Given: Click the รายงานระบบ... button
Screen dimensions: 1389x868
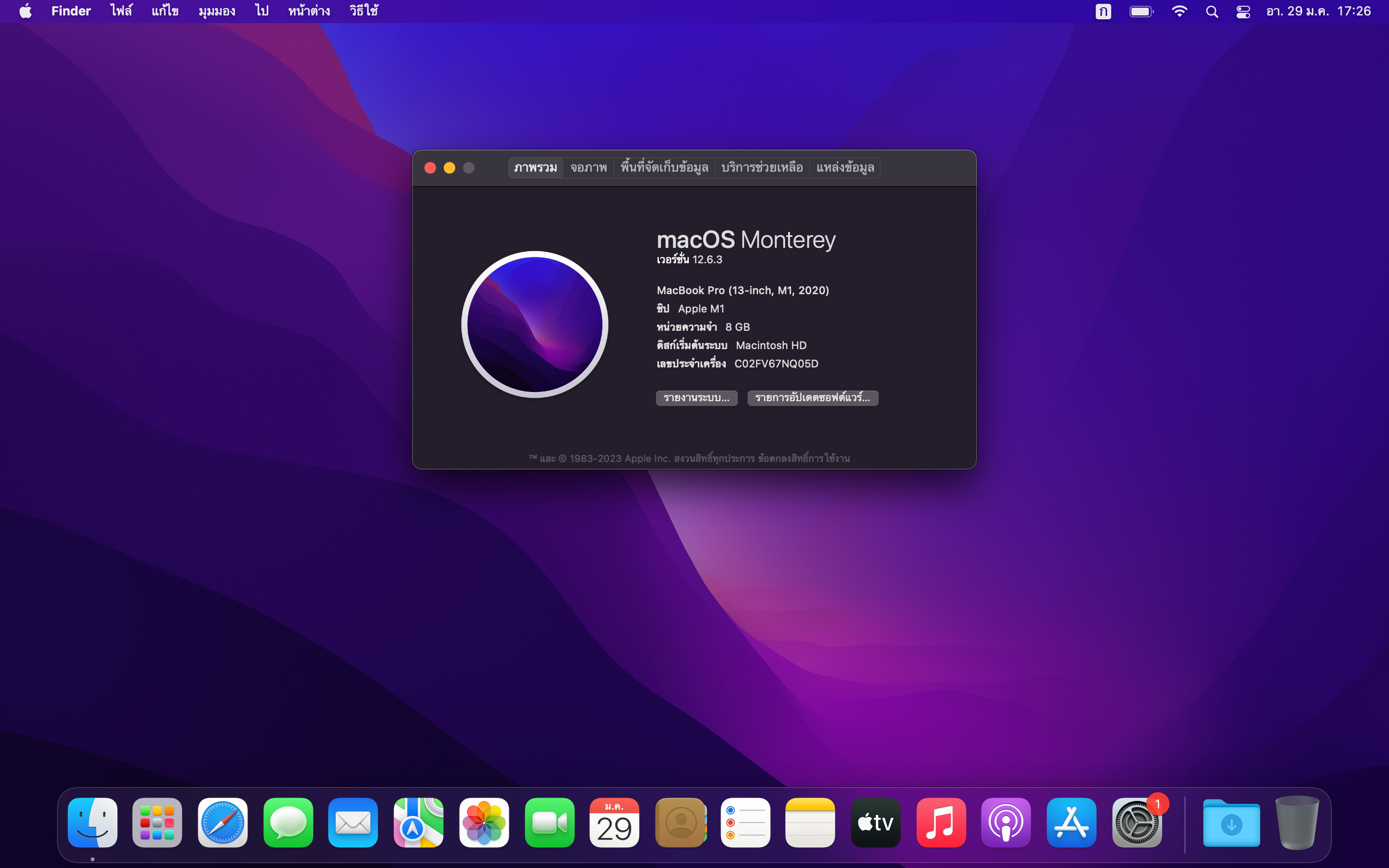Looking at the screenshot, I should pos(696,398).
